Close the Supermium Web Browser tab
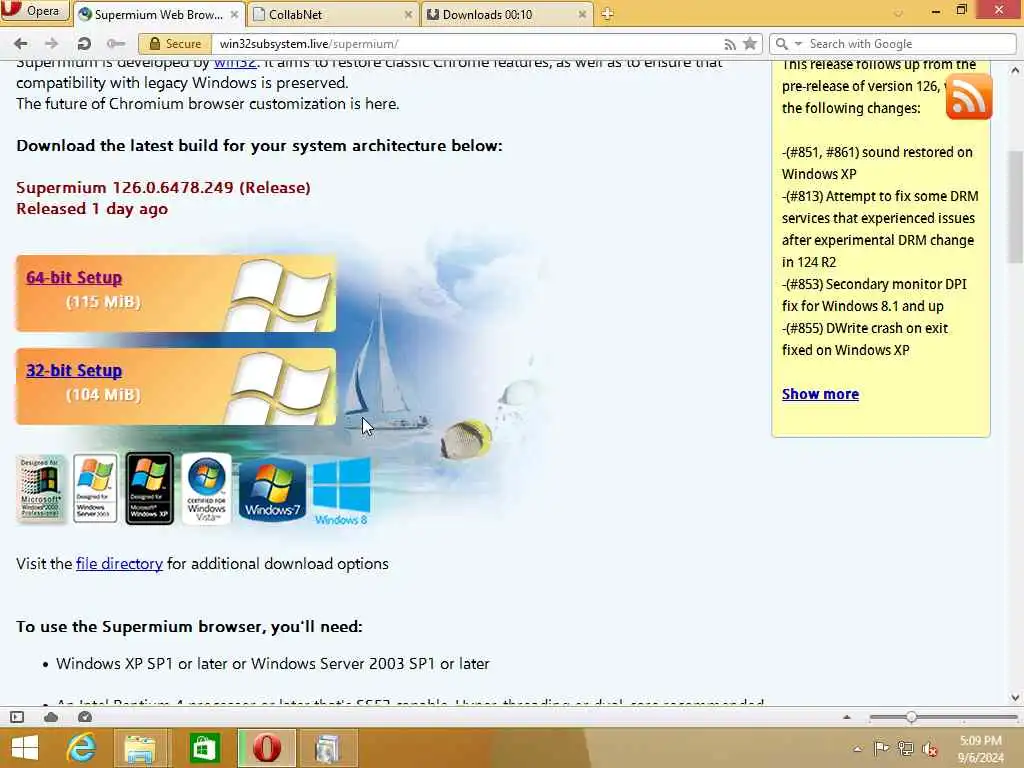 pyautogui.click(x=234, y=14)
